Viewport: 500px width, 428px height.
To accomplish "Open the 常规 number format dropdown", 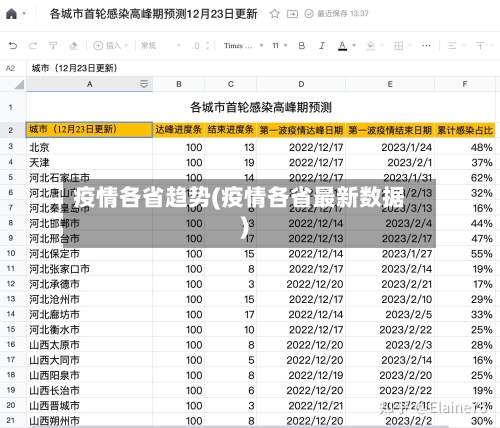I will [161, 45].
